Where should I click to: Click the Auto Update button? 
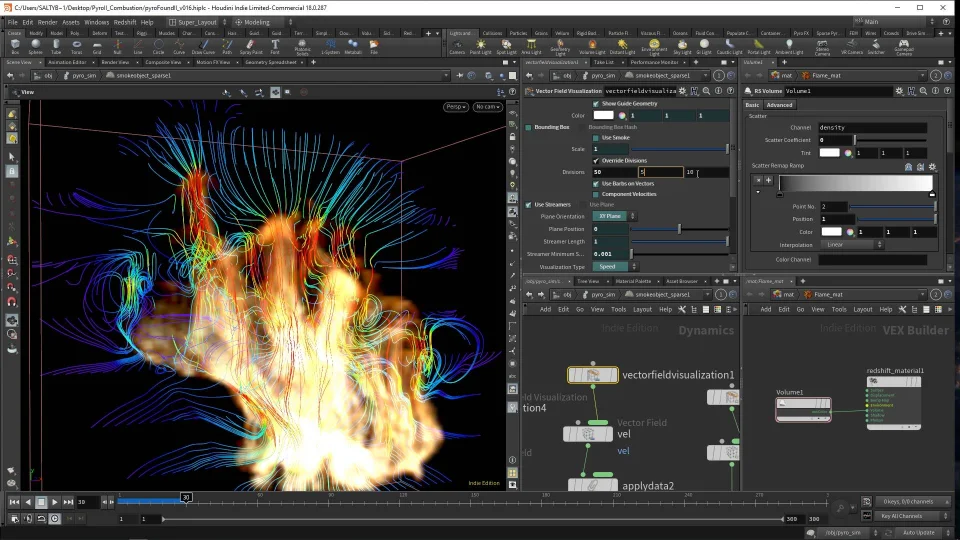pyautogui.click(x=918, y=532)
